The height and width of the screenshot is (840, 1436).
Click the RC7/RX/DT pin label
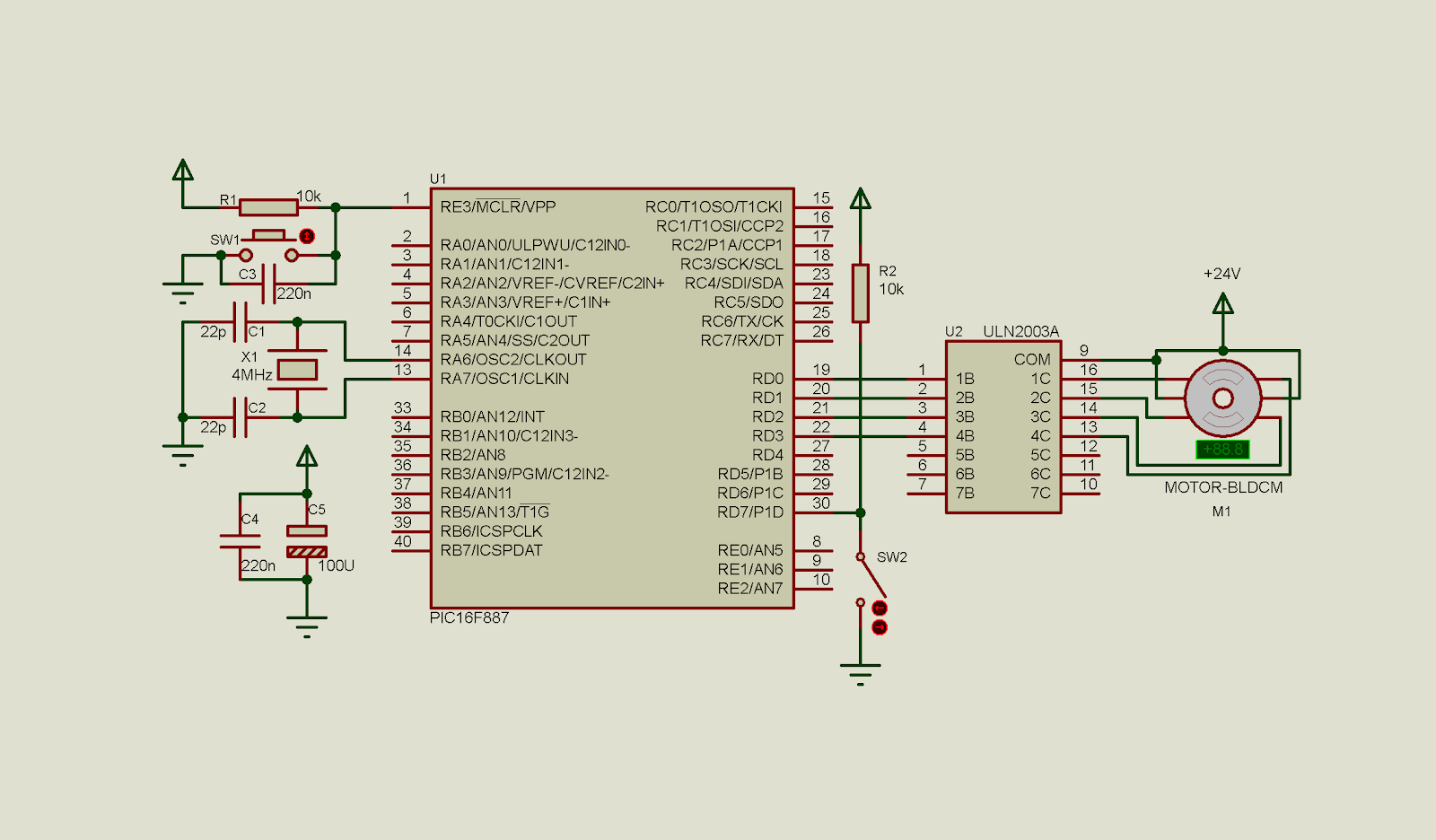tap(742, 341)
